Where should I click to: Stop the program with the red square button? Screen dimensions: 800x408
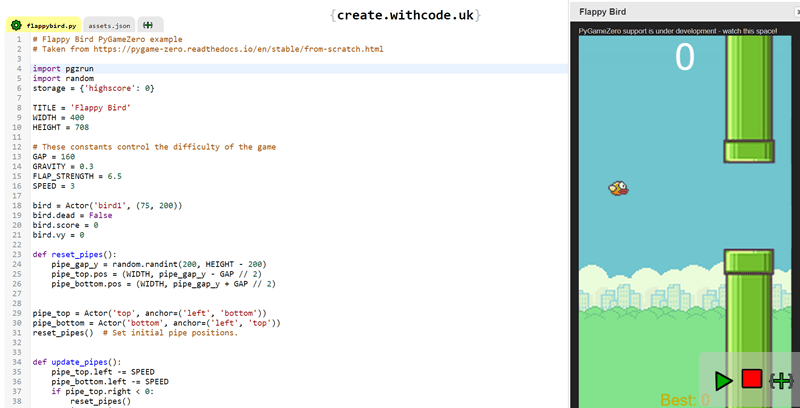pos(752,379)
